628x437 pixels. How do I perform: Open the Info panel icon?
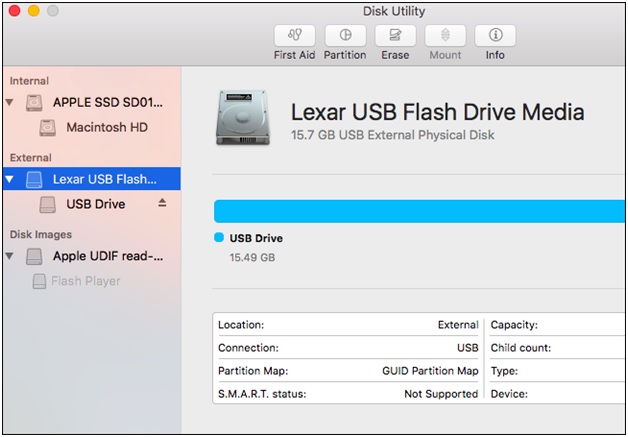(x=495, y=35)
